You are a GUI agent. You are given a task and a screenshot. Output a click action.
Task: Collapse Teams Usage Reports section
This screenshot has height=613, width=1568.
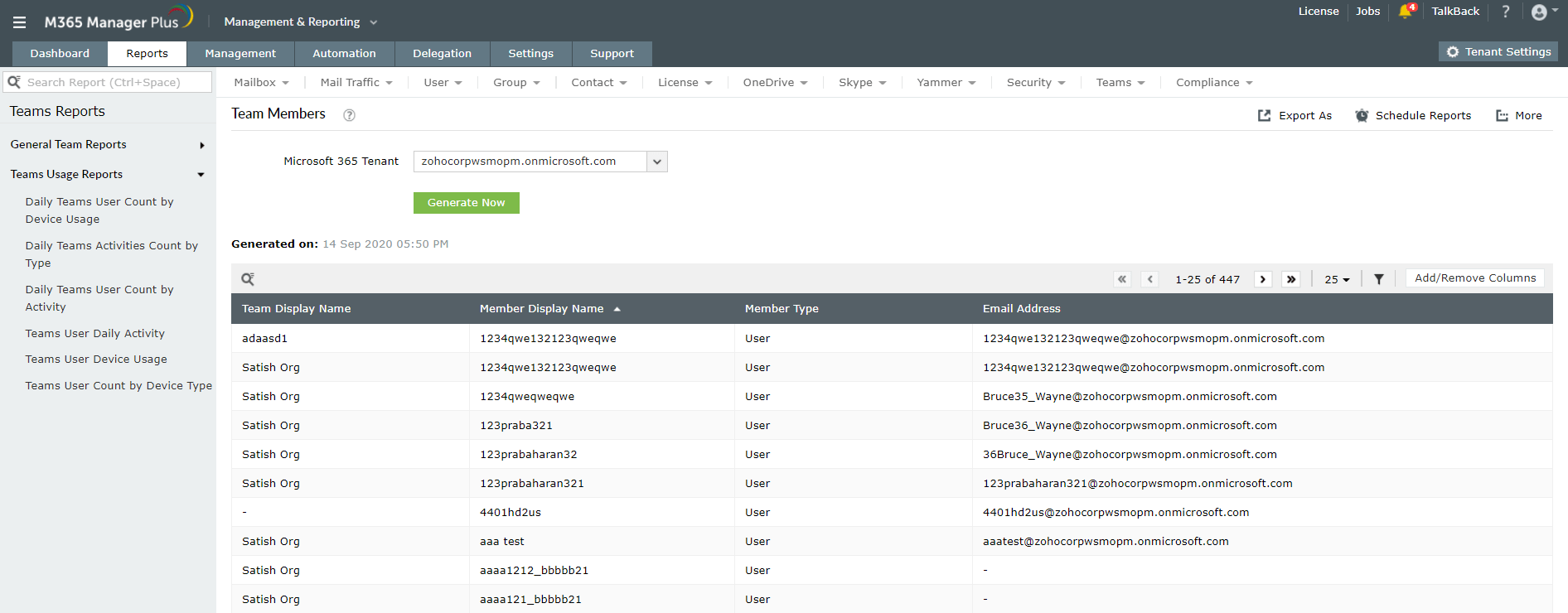201,175
